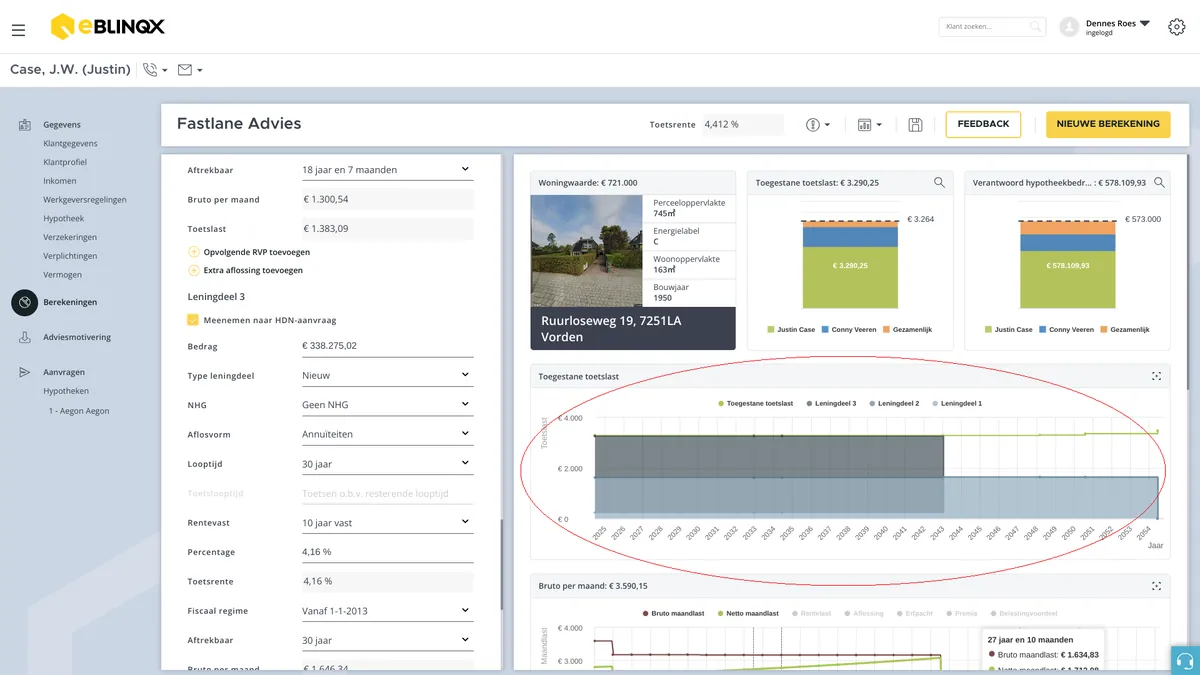Open the headset support chat widget
The width and height of the screenshot is (1200, 675).
pyautogui.click(x=1185, y=660)
